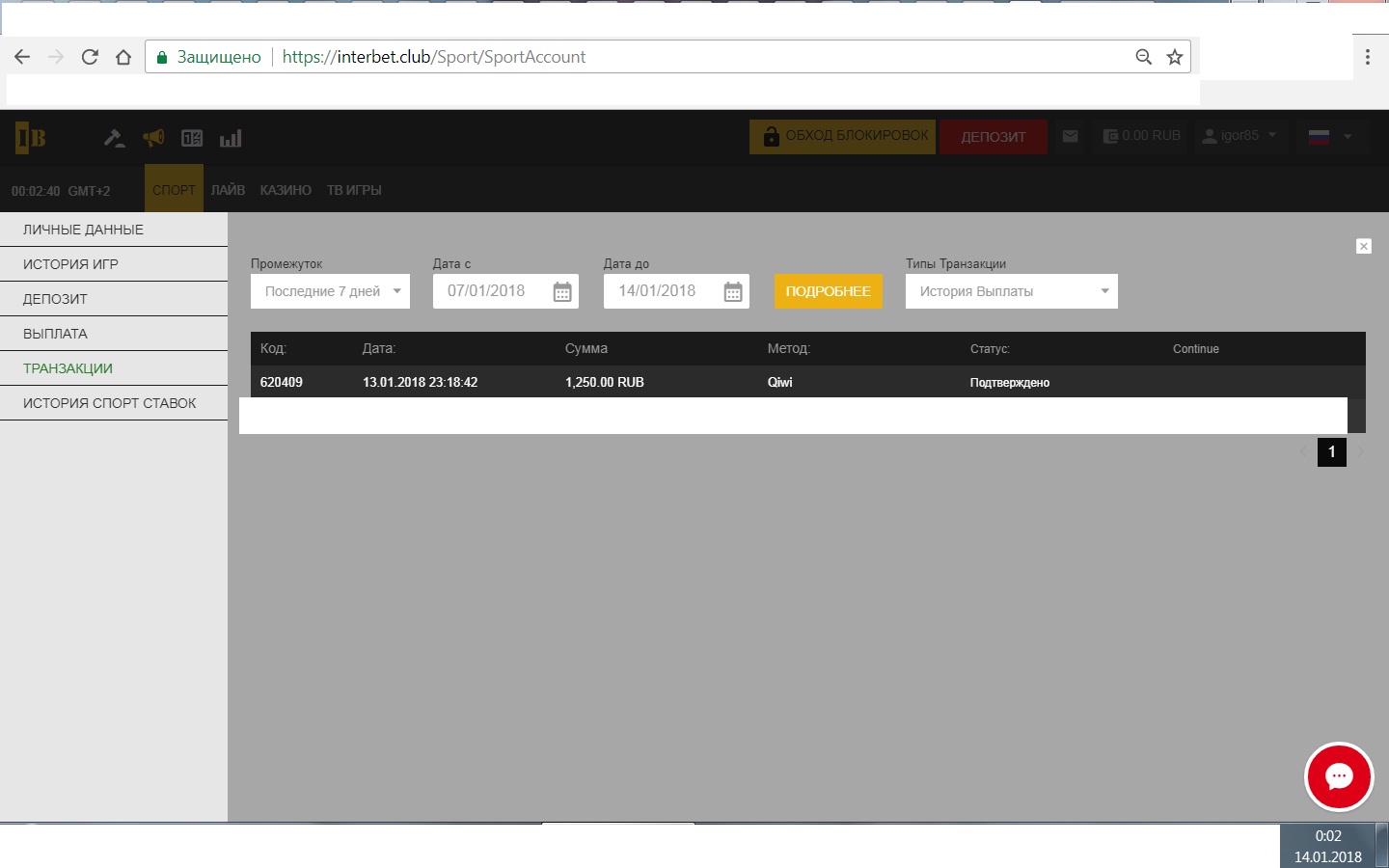The width and height of the screenshot is (1389, 868).
Task: Click the gavel icon in header
Action: [114, 138]
